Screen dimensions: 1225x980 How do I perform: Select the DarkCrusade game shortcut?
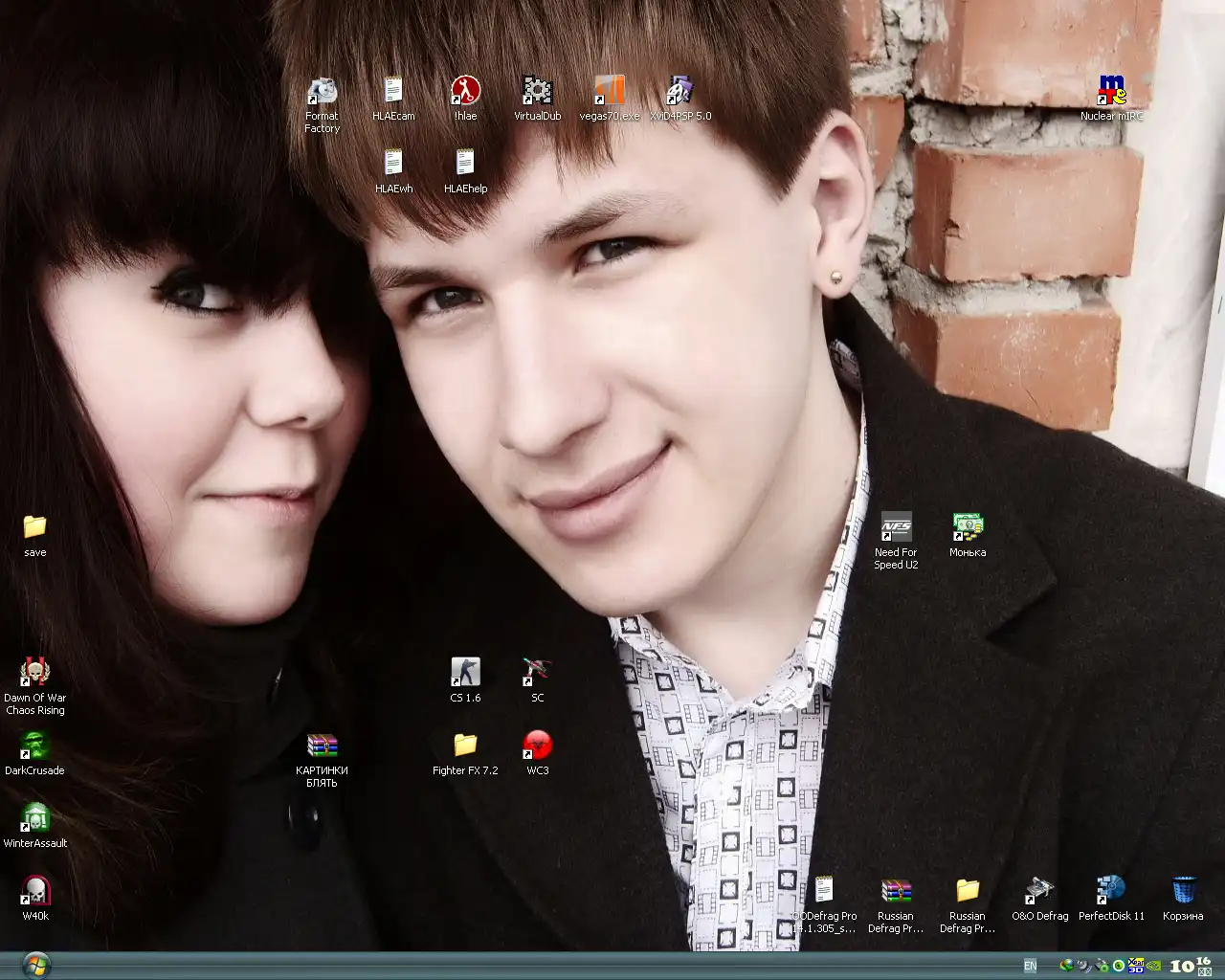(35, 746)
